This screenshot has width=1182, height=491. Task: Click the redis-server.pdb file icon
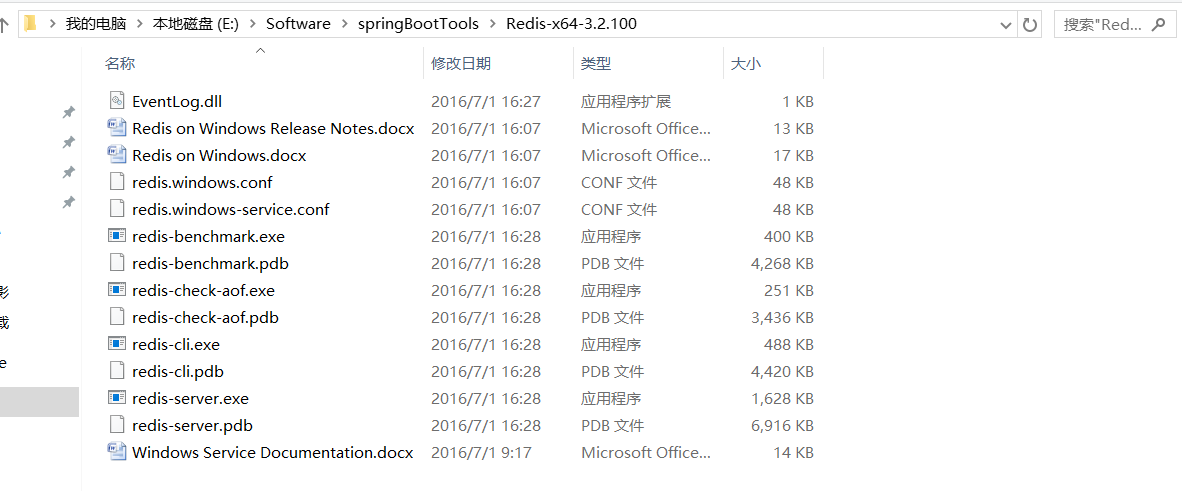pos(116,425)
